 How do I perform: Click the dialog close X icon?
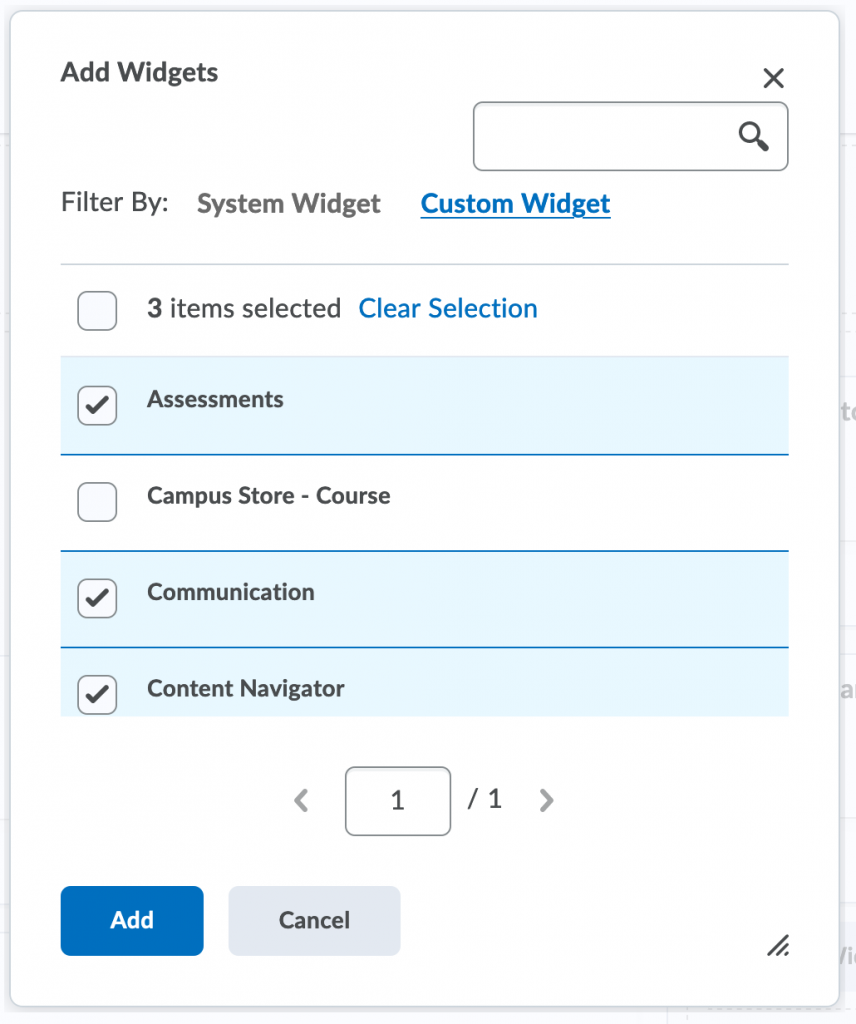click(x=774, y=77)
